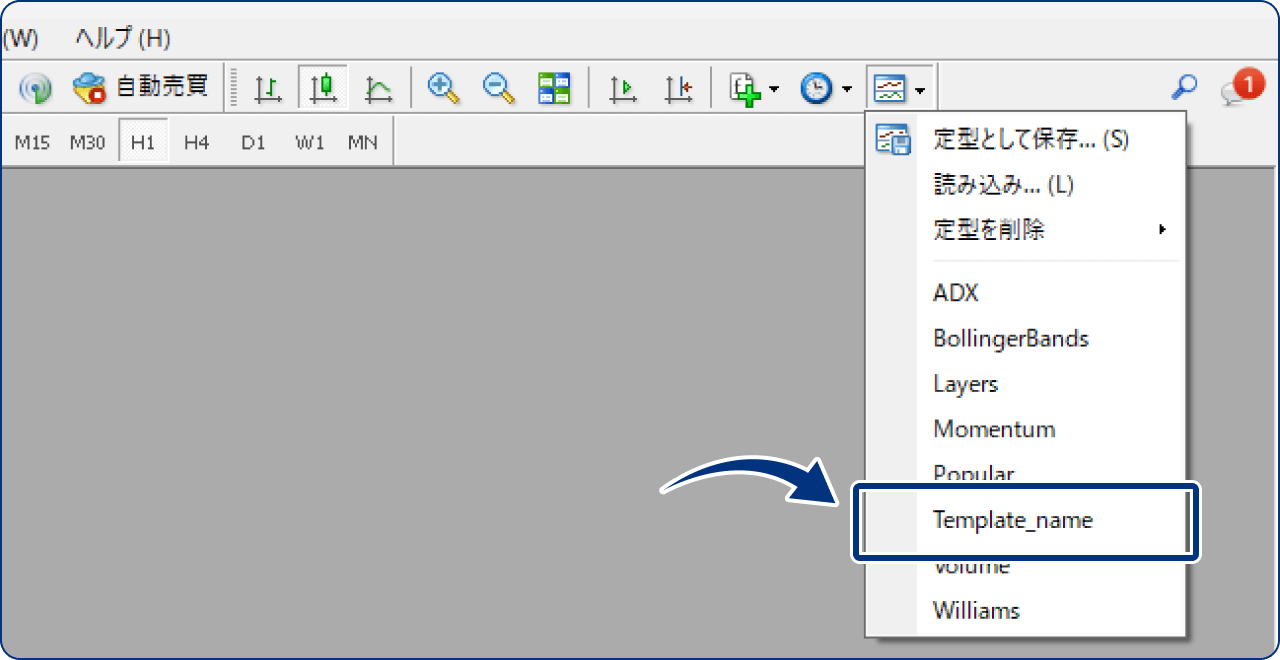Choose Template_name from the template menu
The width and height of the screenshot is (1280, 660).
(x=1012, y=520)
